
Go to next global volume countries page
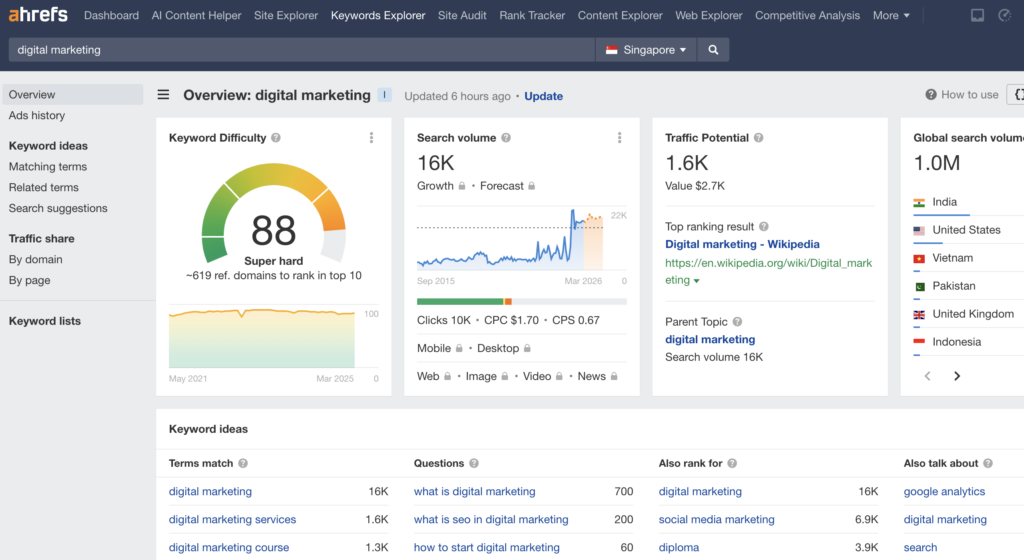tap(957, 376)
